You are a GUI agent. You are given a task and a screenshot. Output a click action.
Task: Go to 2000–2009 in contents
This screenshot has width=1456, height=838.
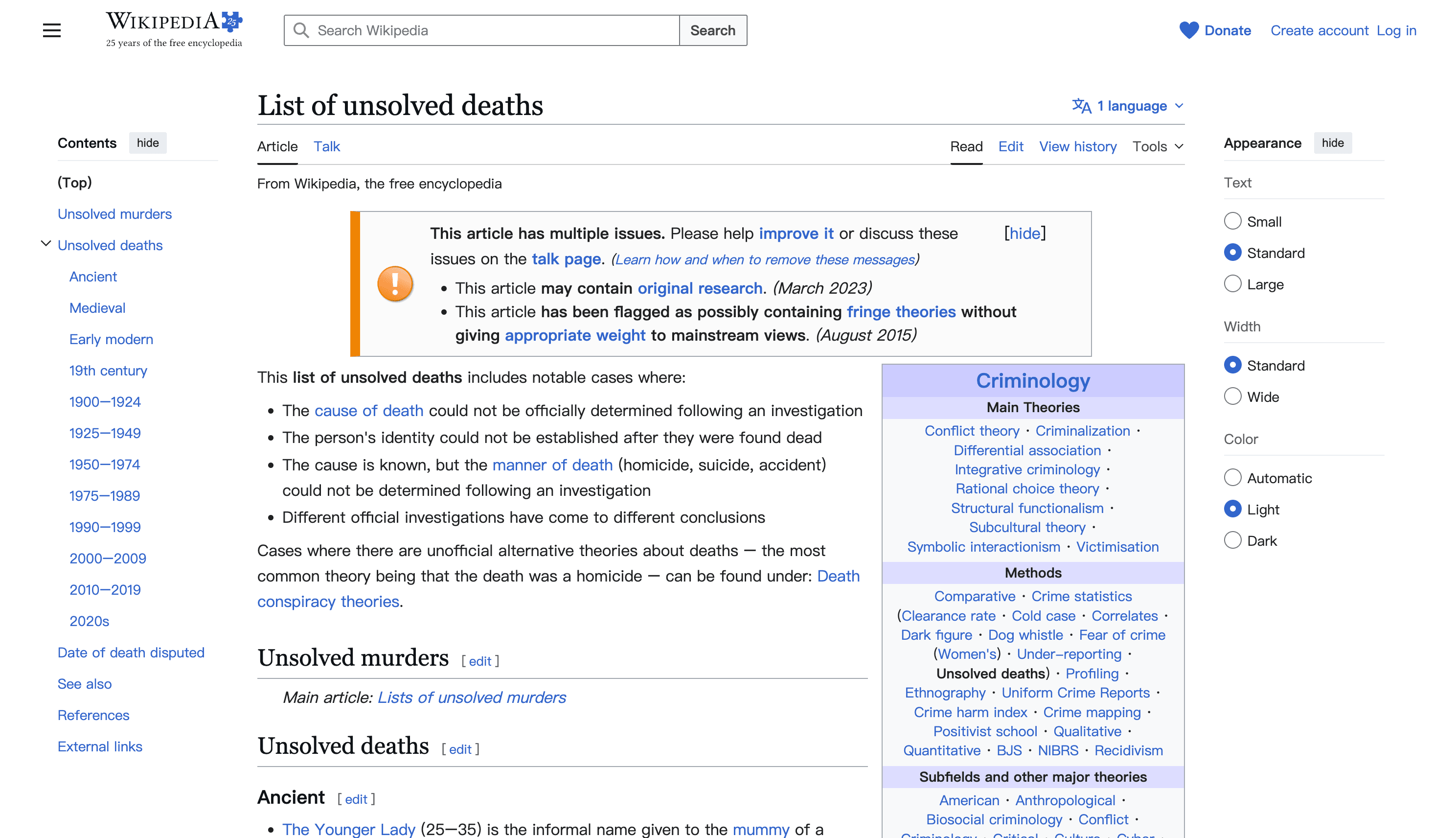(108, 559)
